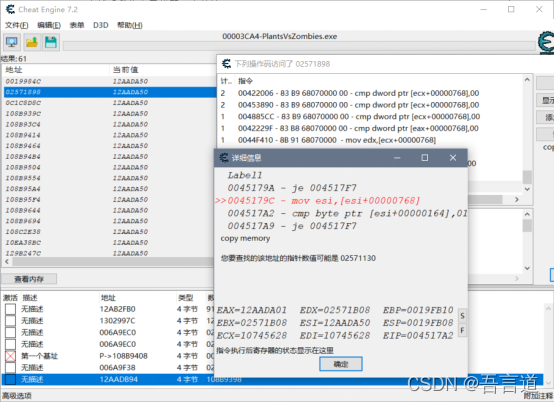Image resolution: width=554 pixels, height=403 pixels.
Task: Click the Cheat Engine logo at top right
Action: [x=546, y=43]
